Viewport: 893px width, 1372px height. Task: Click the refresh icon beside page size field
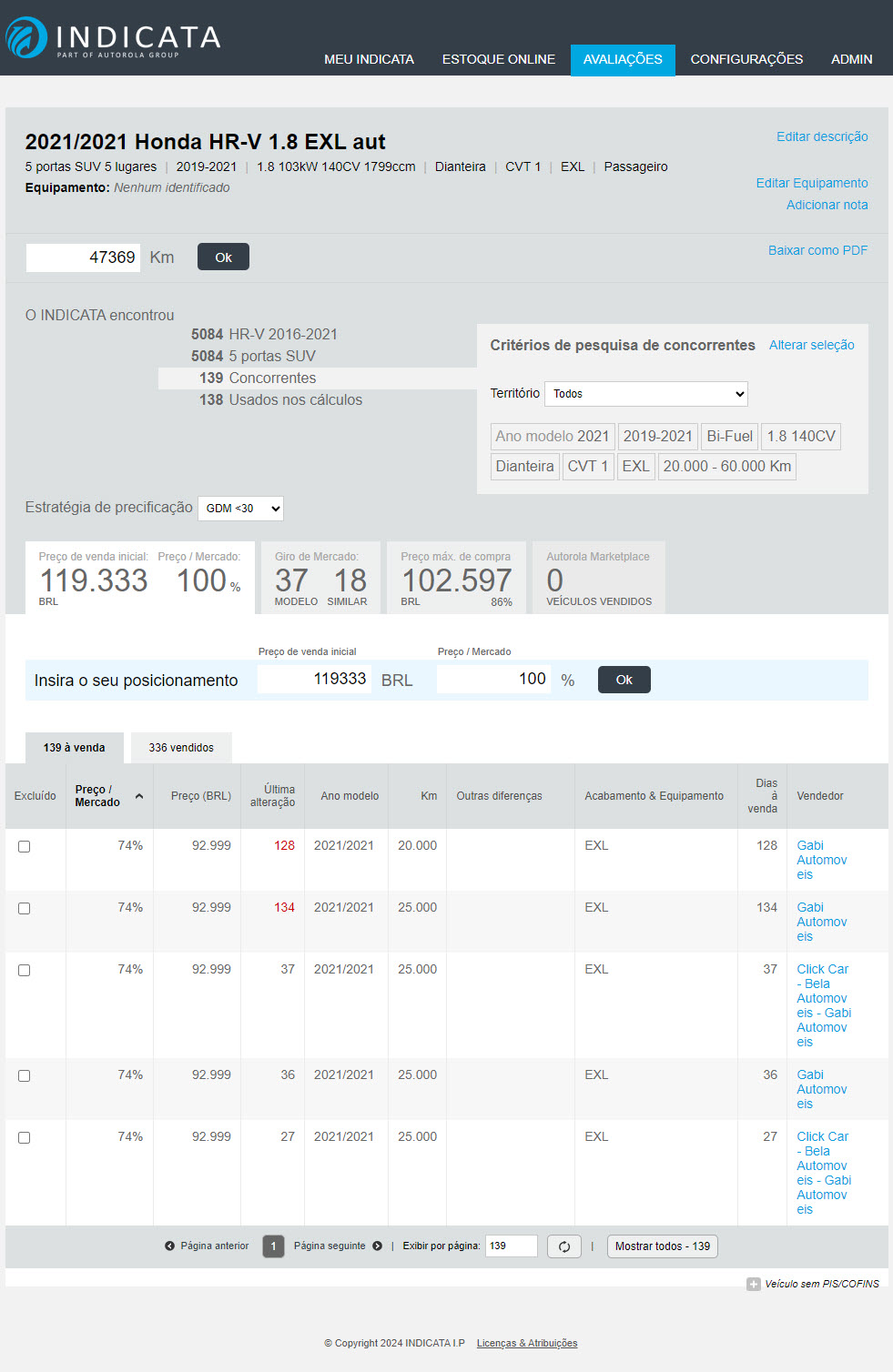(x=563, y=1246)
